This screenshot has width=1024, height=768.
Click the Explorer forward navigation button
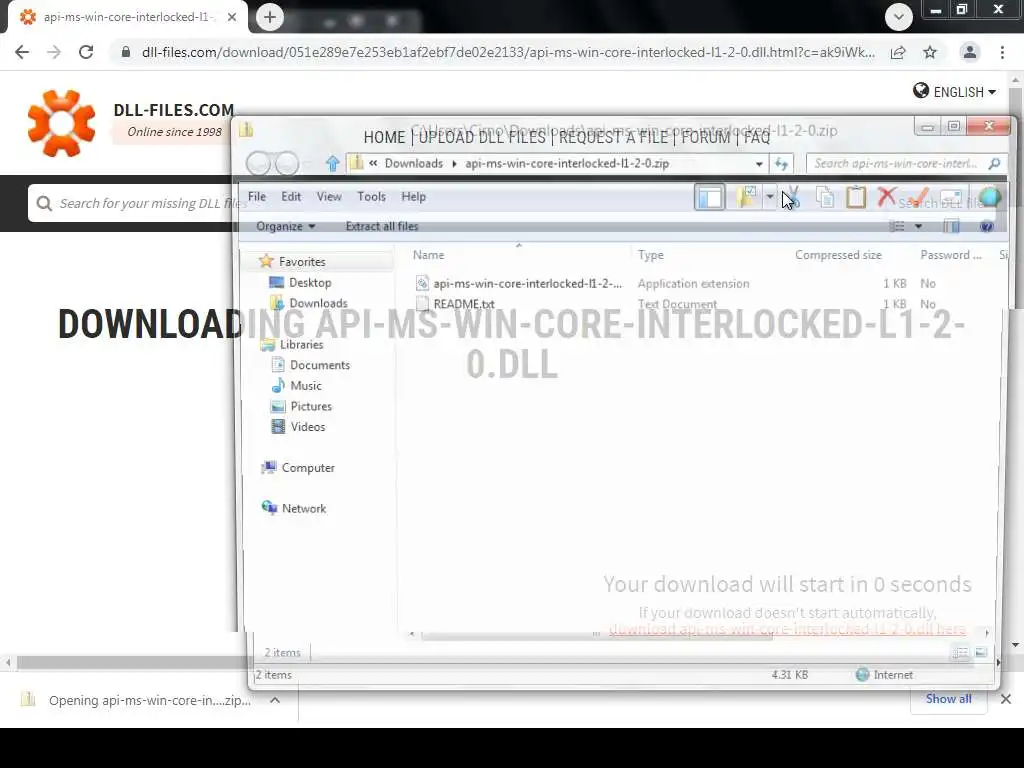pyautogui.click(x=287, y=163)
